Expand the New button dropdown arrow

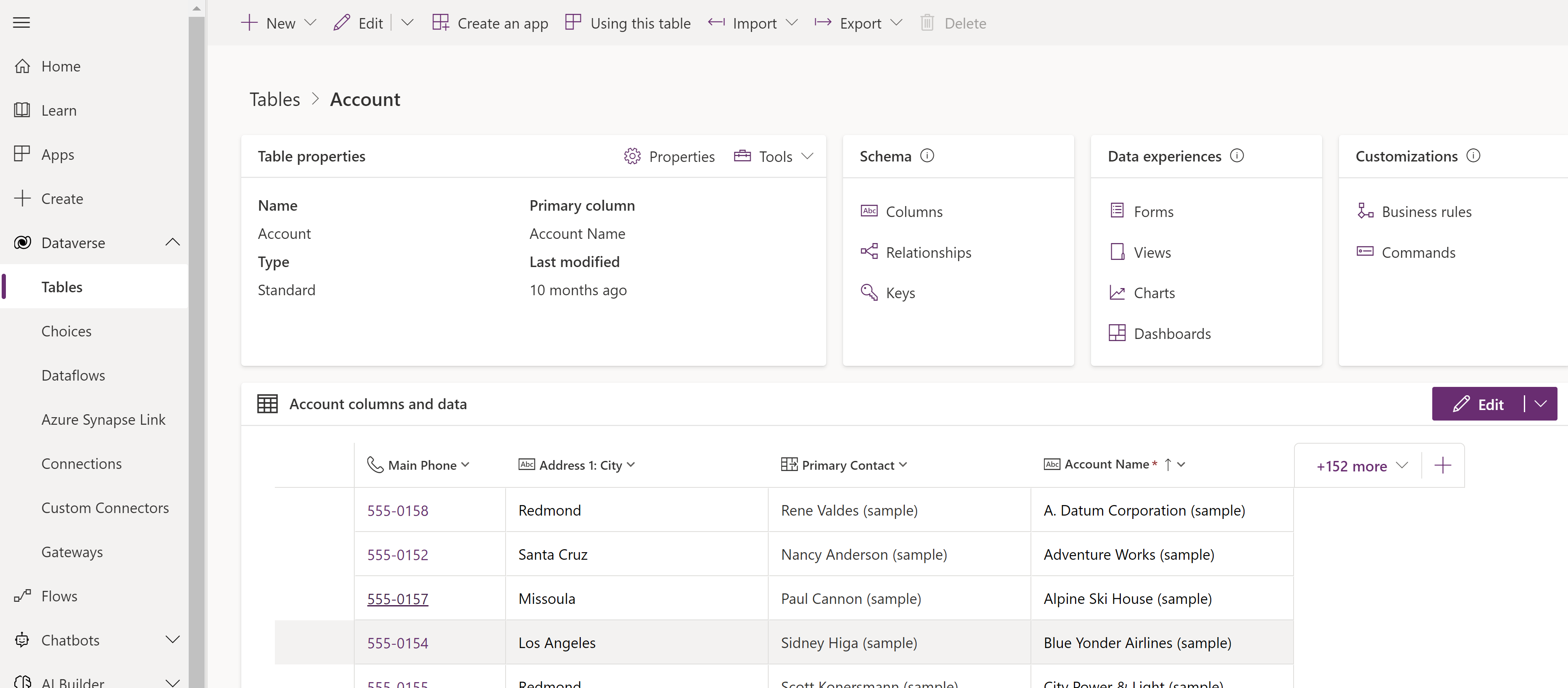[x=310, y=22]
